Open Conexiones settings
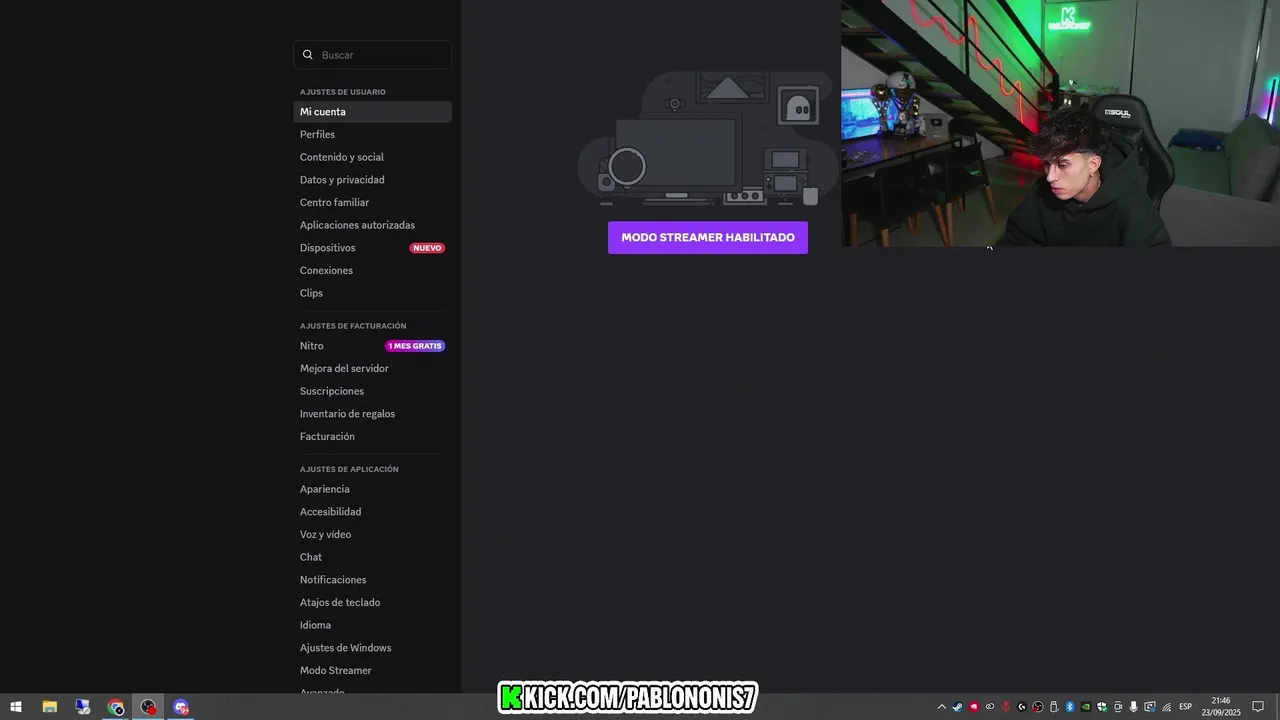The width and height of the screenshot is (1280, 720). coord(372,270)
